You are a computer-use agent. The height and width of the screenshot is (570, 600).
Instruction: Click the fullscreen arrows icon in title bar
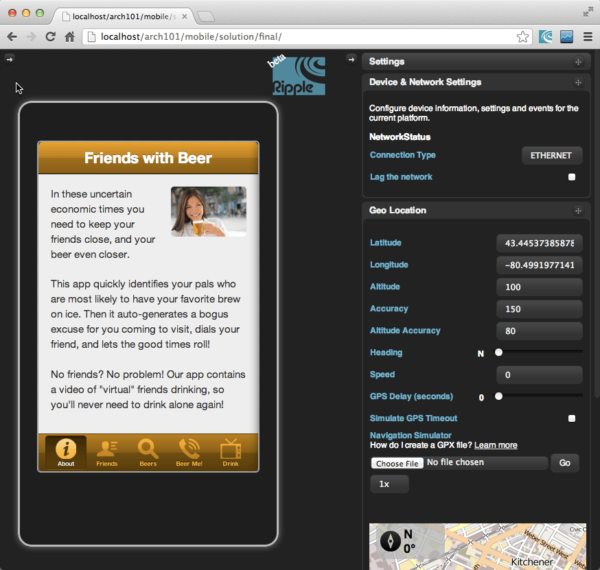(x=588, y=12)
